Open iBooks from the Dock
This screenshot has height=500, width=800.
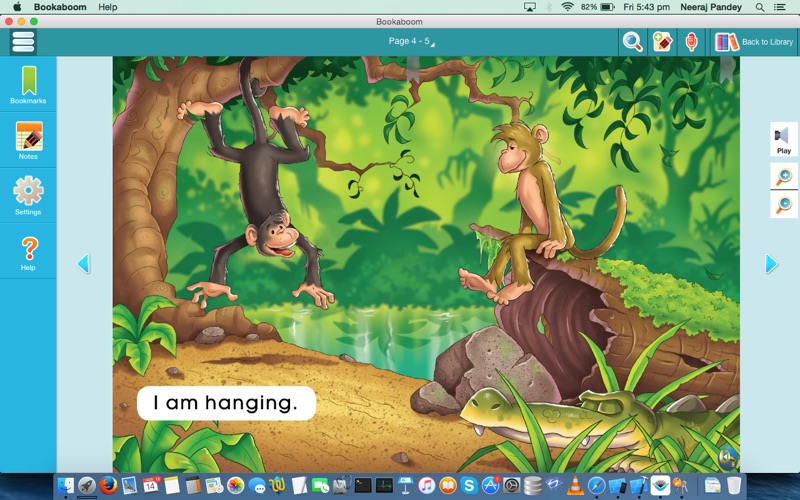tap(447, 485)
